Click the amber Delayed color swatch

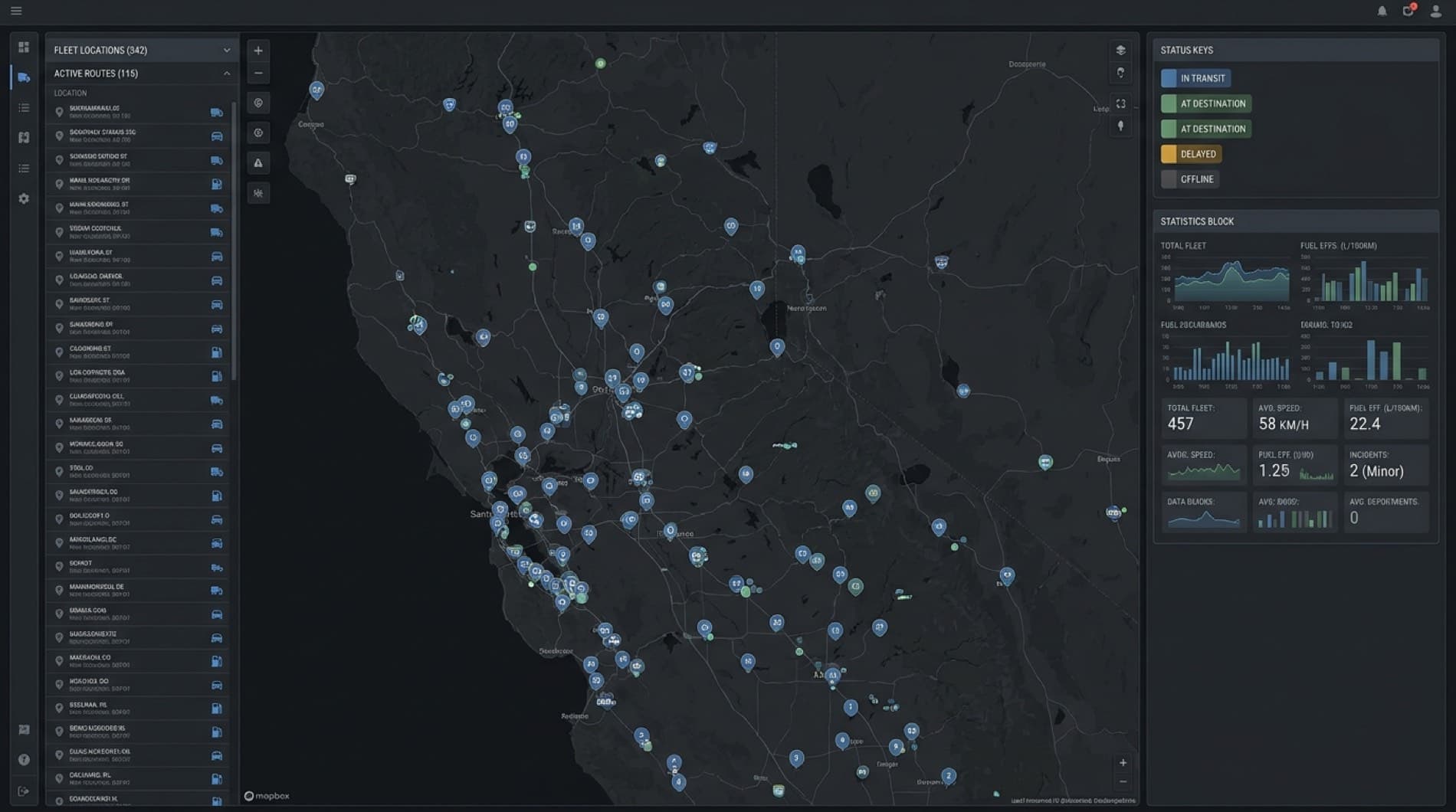point(1169,154)
